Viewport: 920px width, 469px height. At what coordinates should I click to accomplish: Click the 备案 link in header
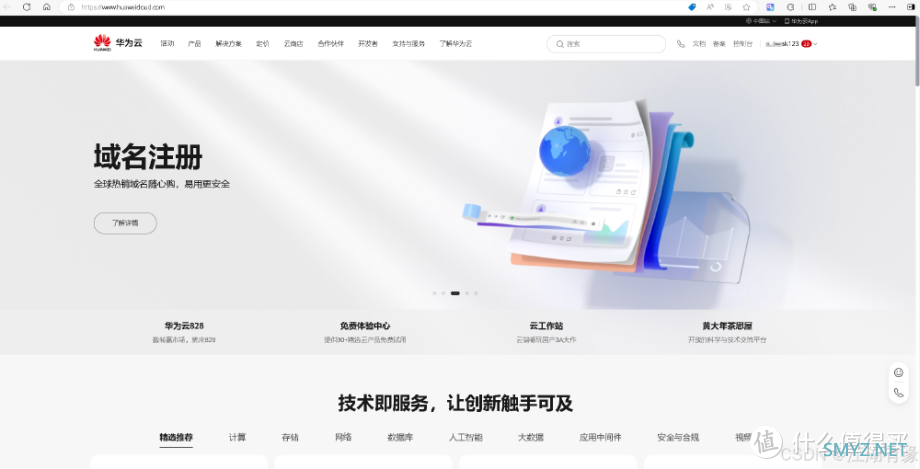coord(719,44)
